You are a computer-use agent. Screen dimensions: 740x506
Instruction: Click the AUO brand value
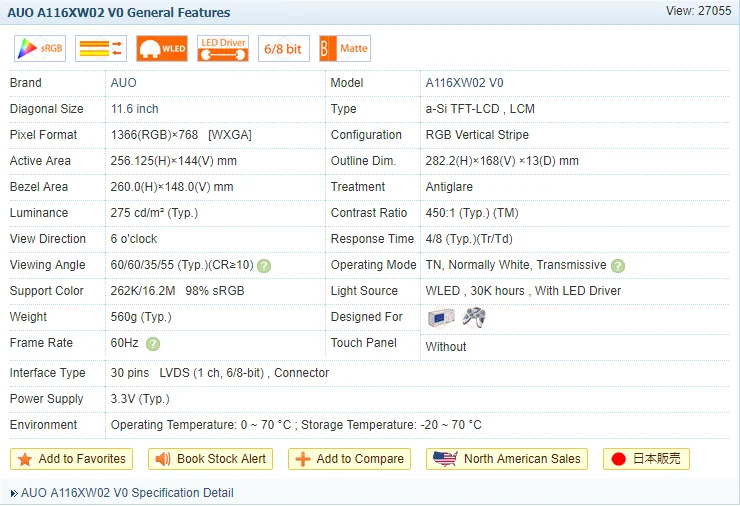124,83
